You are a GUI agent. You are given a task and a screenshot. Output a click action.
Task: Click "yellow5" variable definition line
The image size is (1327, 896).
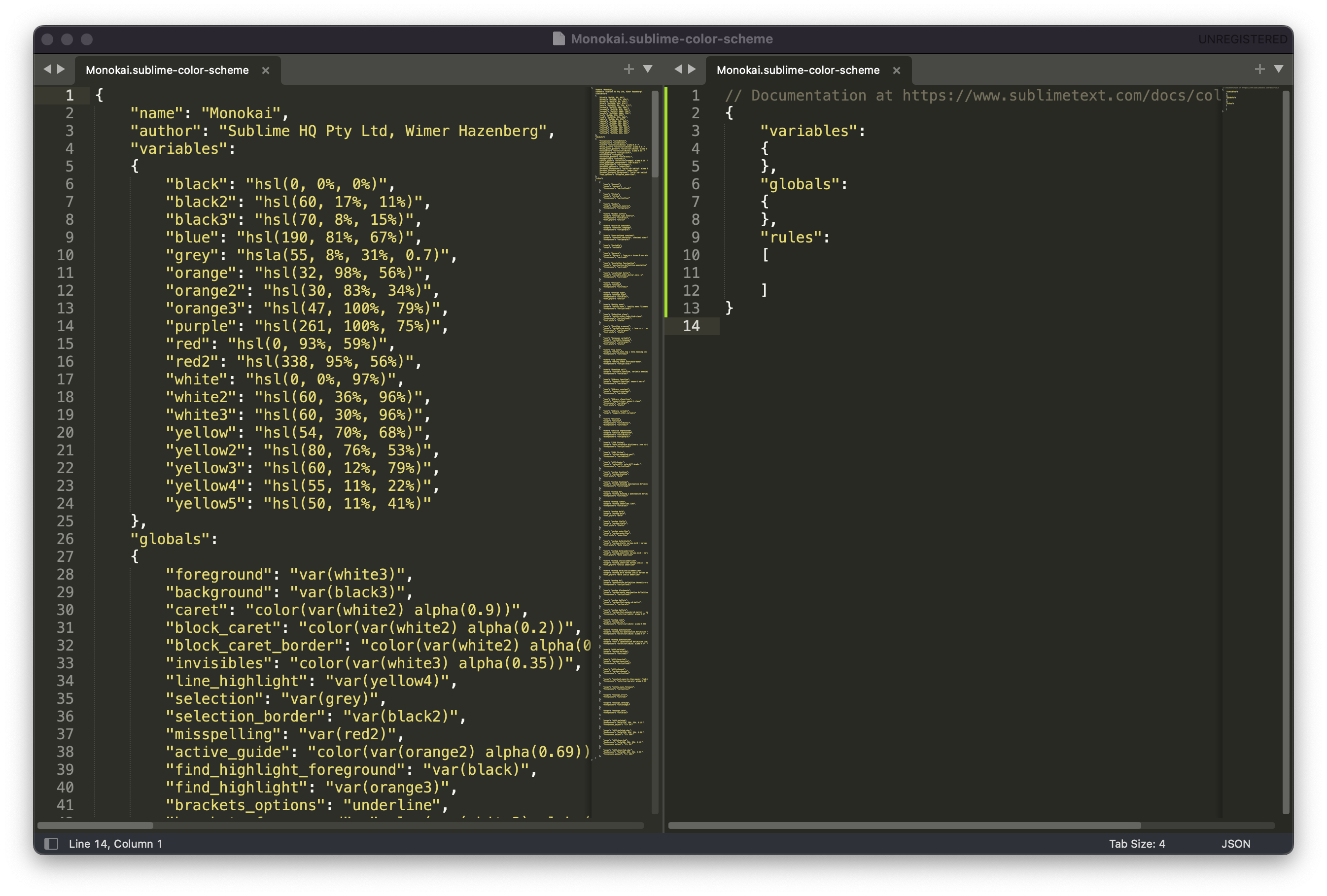(x=298, y=503)
